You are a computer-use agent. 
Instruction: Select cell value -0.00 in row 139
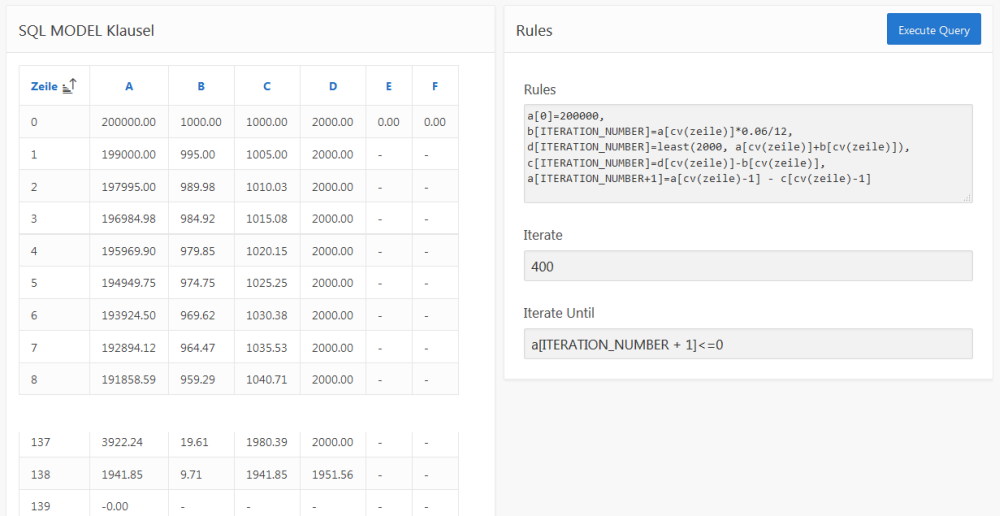115,506
